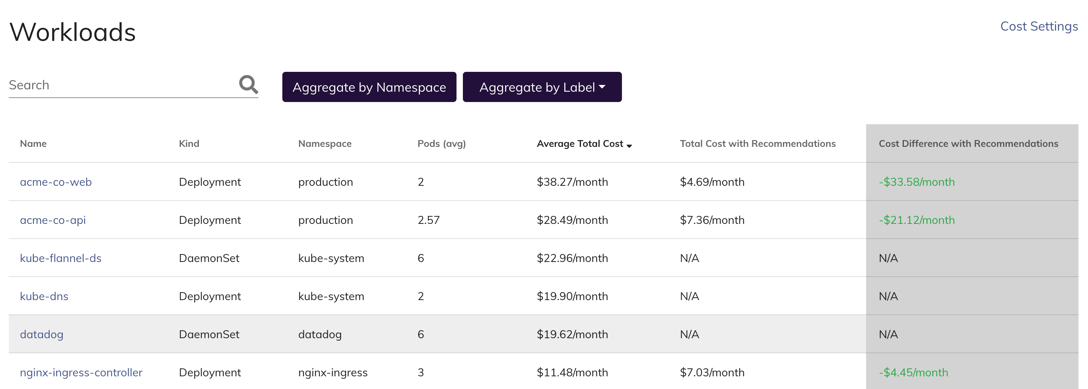Click the $38.27/month cost cell
The height and width of the screenshot is (389, 1088).
[x=572, y=182]
